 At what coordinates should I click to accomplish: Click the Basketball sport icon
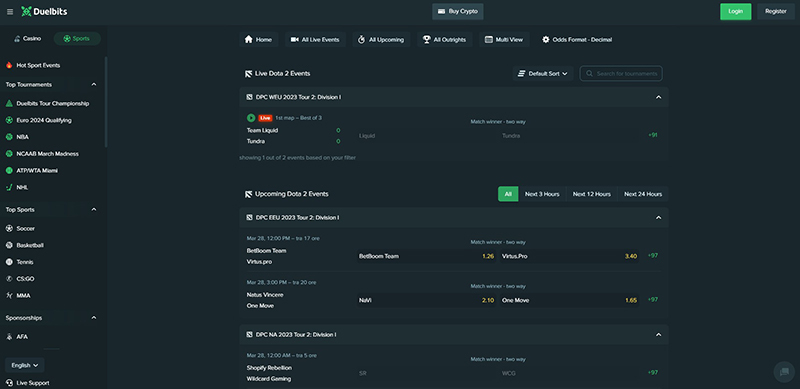pyautogui.click(x=9, y=245)
